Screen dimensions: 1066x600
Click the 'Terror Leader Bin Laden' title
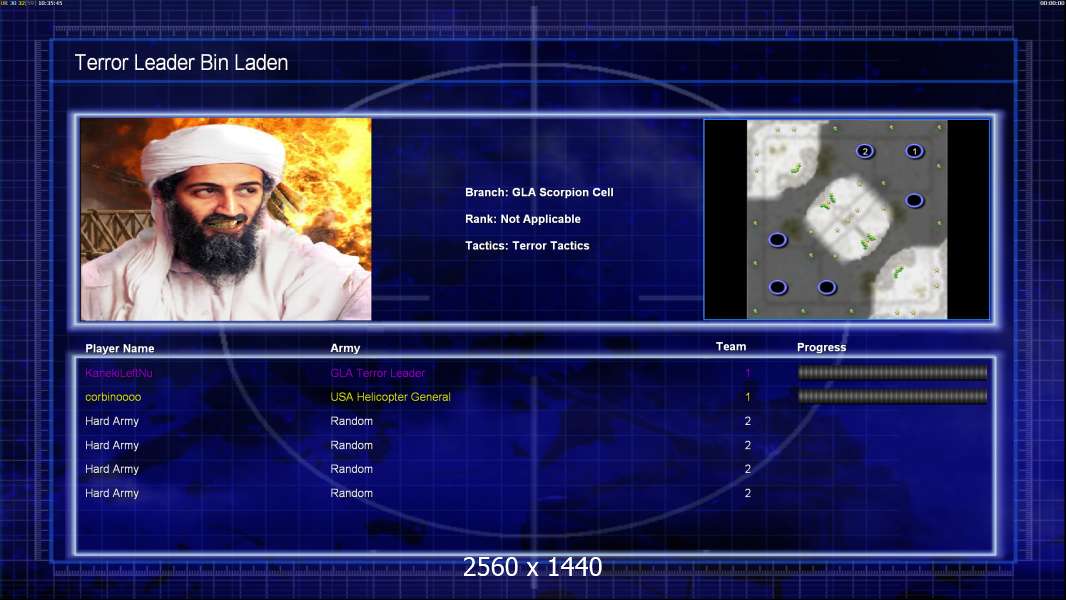(182, 63)
